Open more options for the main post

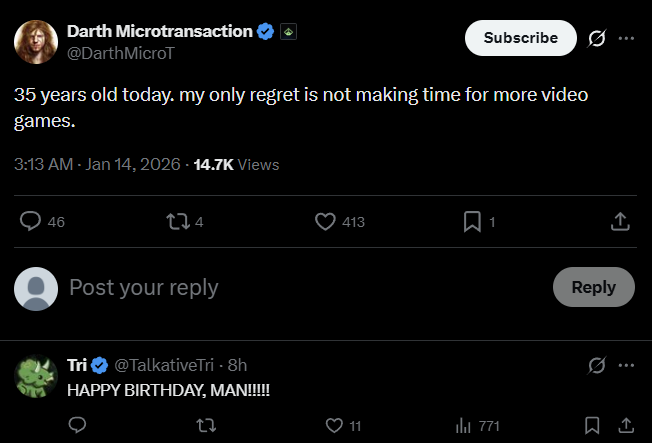[x=627, y=38]
